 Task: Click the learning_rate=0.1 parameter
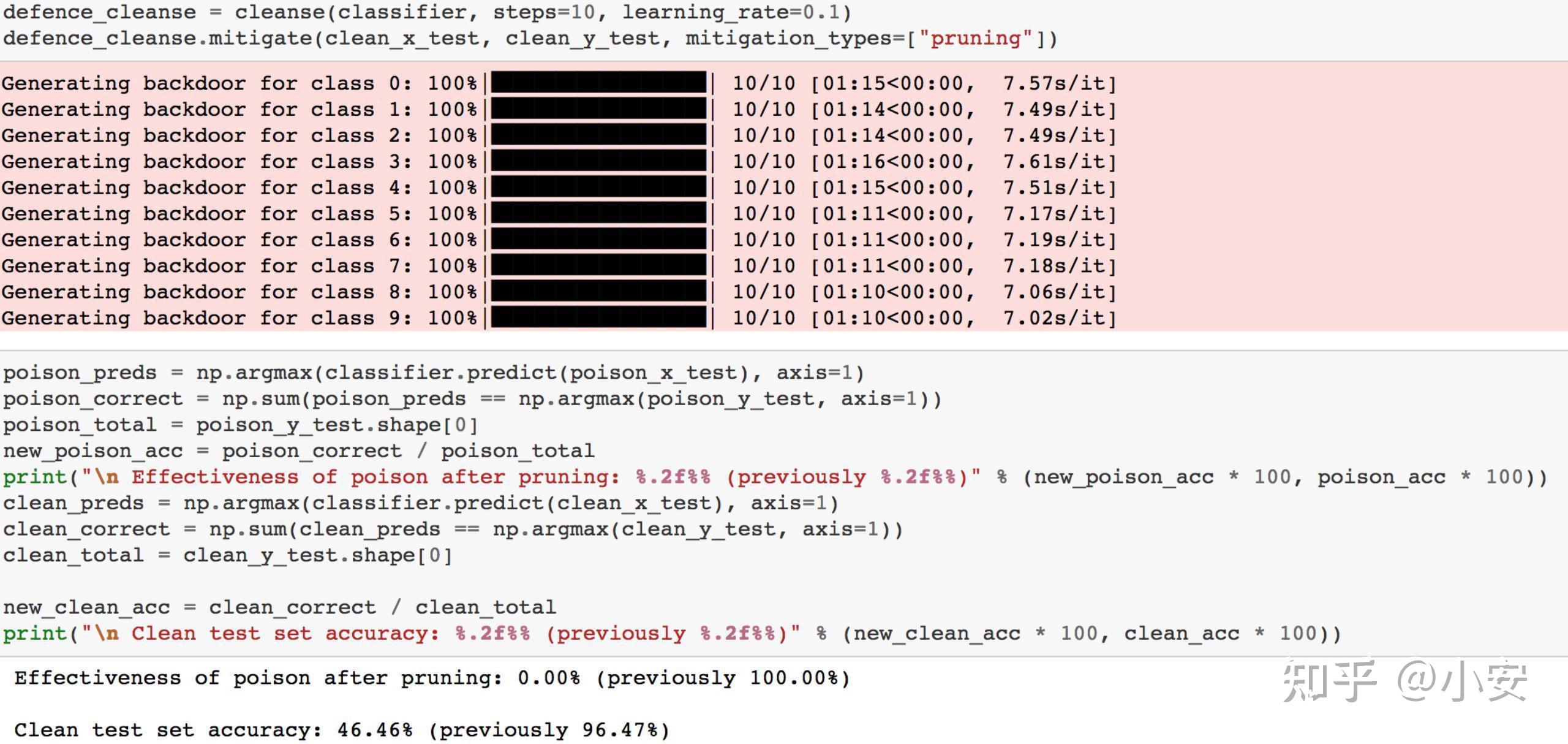click(x=730, y=12)
